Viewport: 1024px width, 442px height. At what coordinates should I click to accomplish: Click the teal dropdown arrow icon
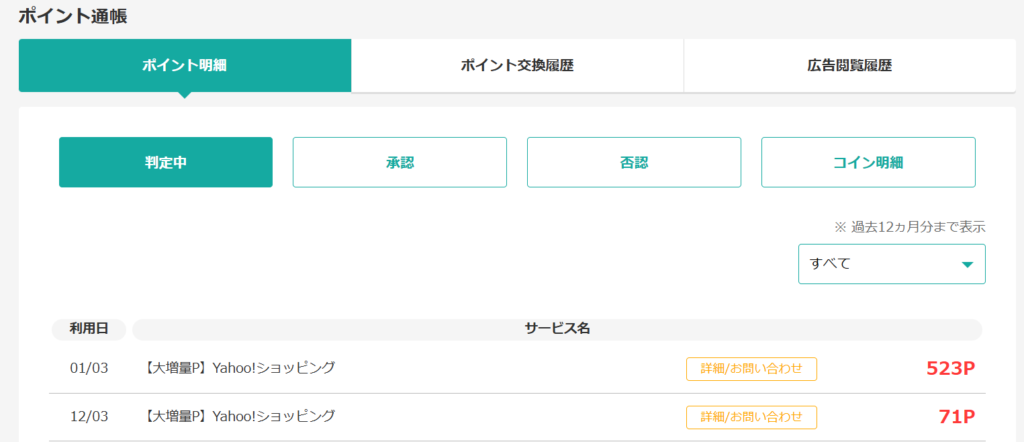[x=967, y=265]
